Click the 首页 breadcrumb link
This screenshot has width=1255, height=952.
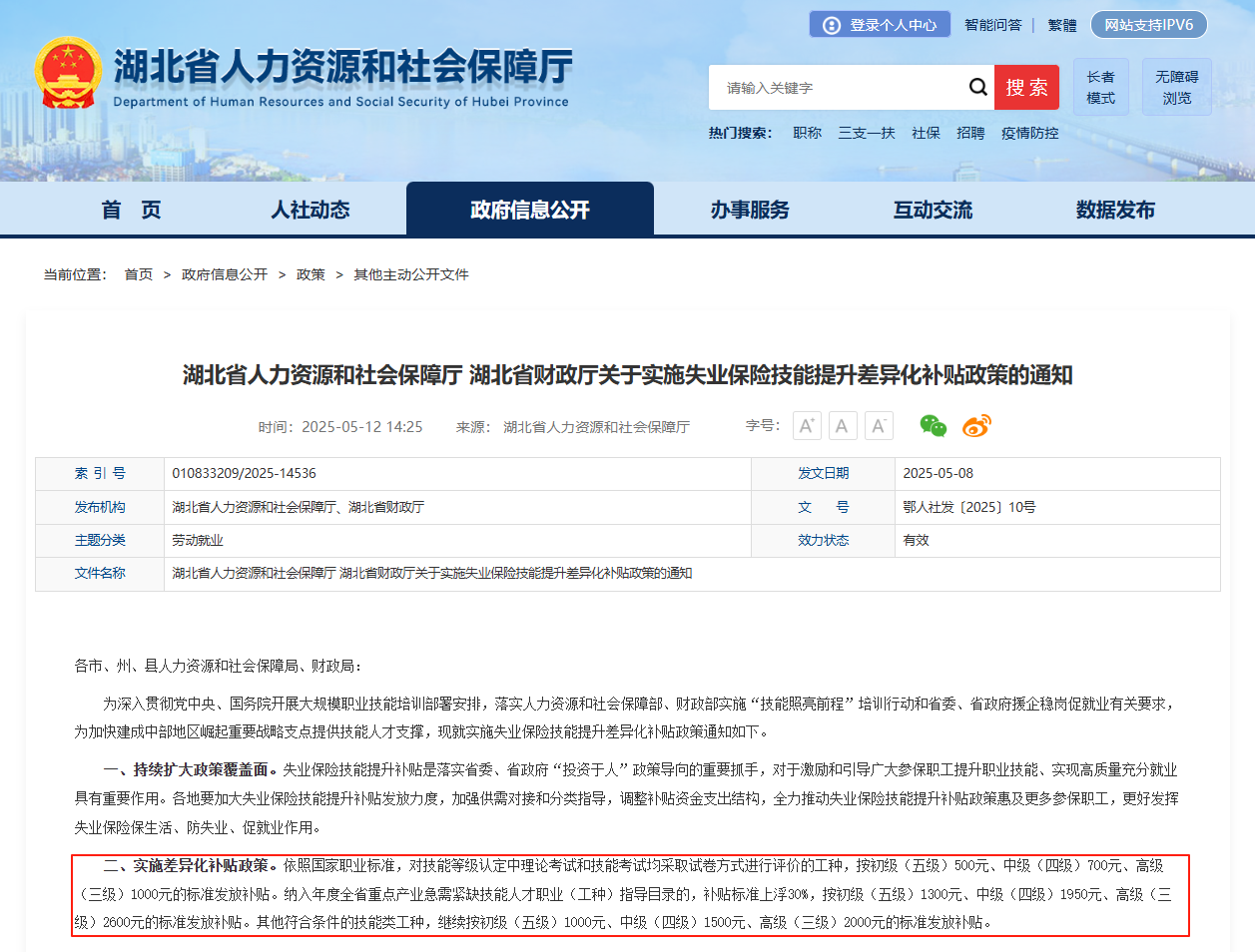point(139,274)
